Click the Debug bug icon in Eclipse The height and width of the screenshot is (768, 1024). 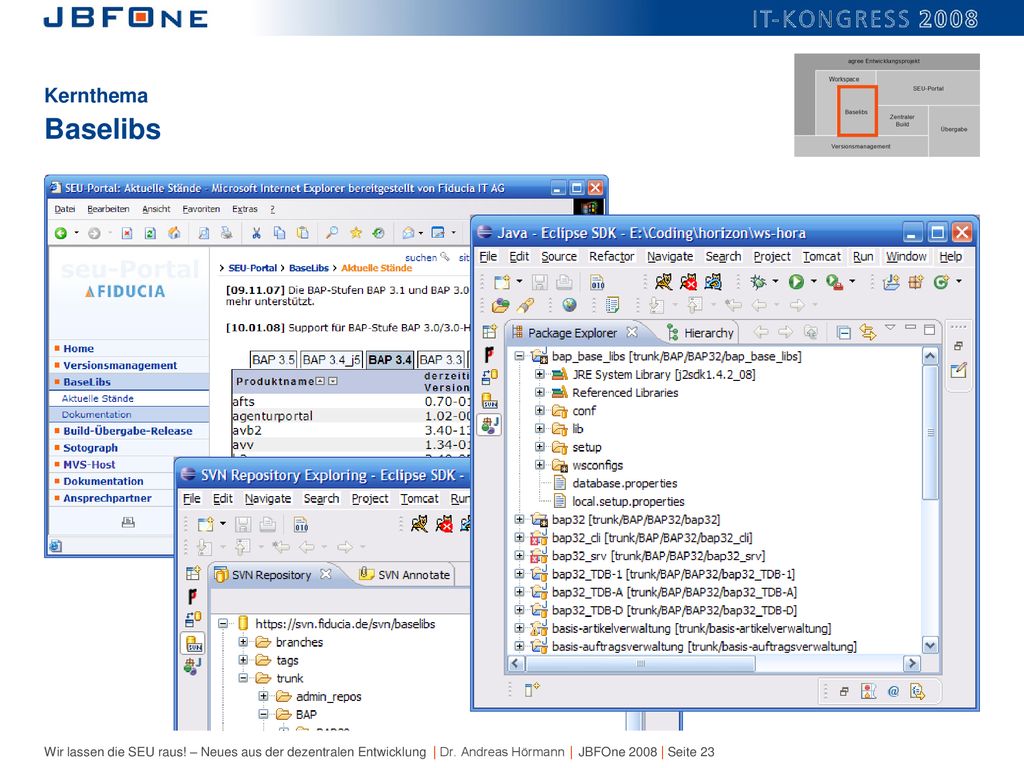click(x=758, y=282)
